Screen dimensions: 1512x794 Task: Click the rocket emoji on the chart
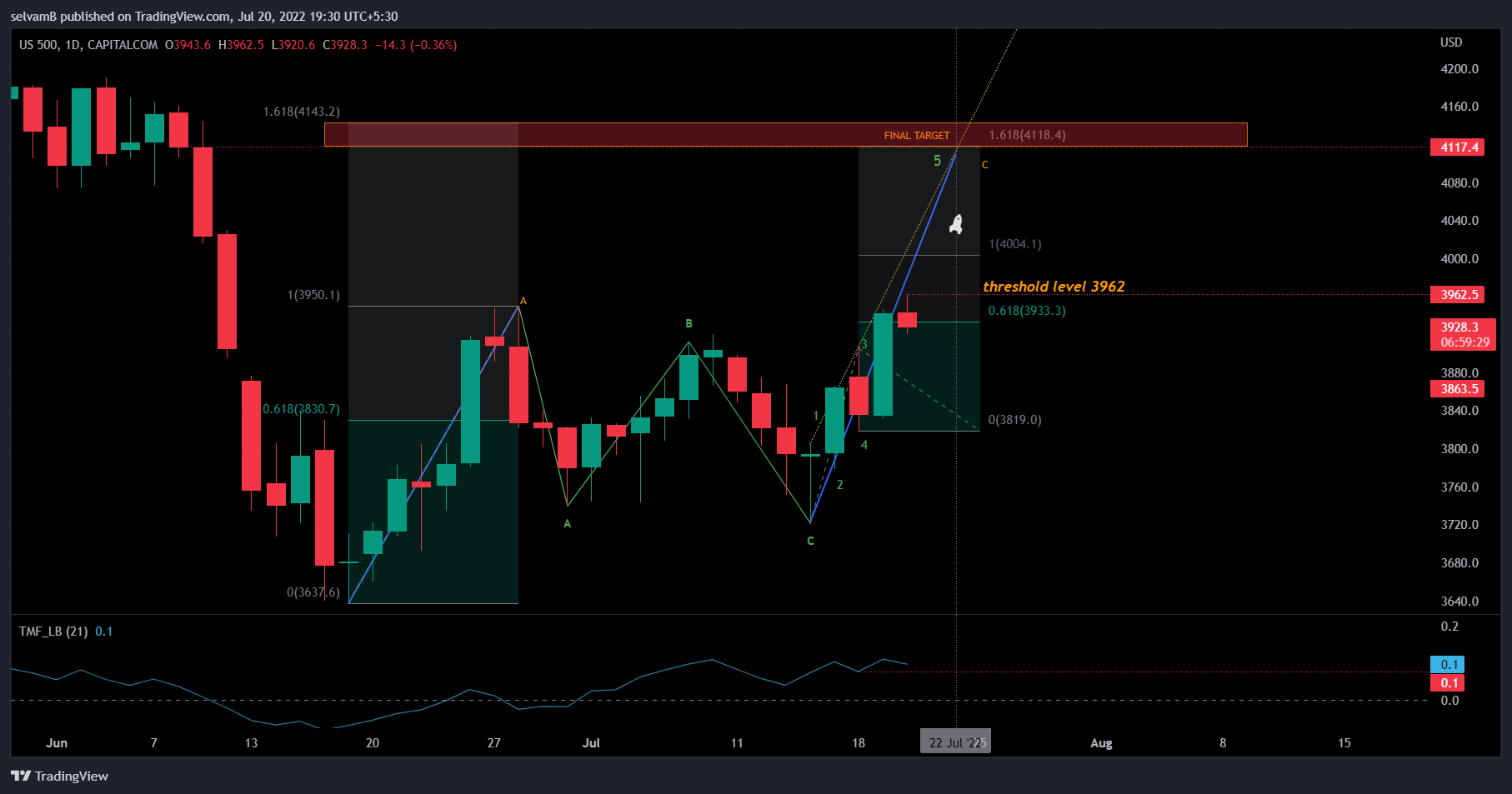956,224
